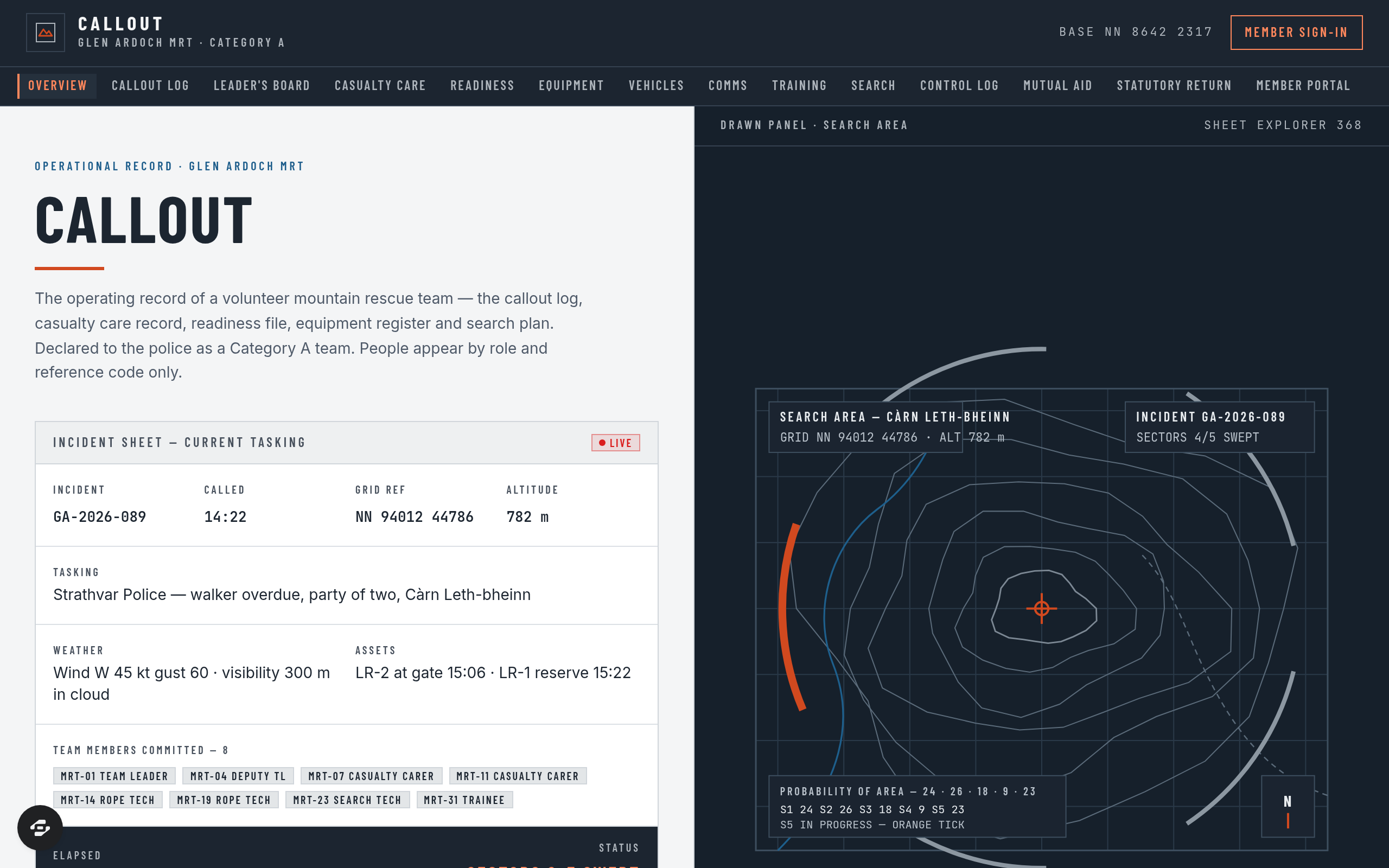Screen dimensions: 1389x868
Task: Click grid ref NN 94012 44786 value
Action: click(x=415, y=516)
